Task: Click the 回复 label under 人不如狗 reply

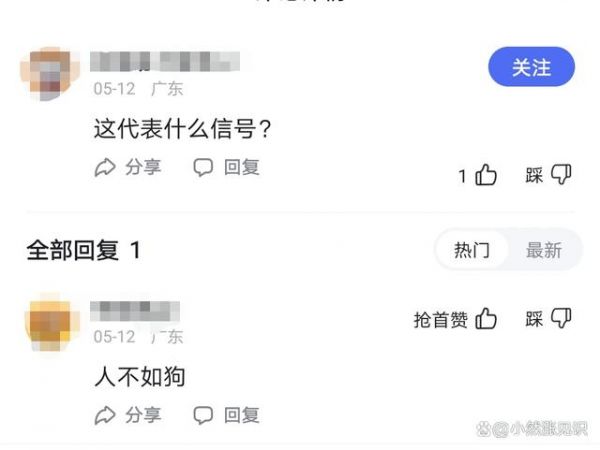Action: (241, 415)
